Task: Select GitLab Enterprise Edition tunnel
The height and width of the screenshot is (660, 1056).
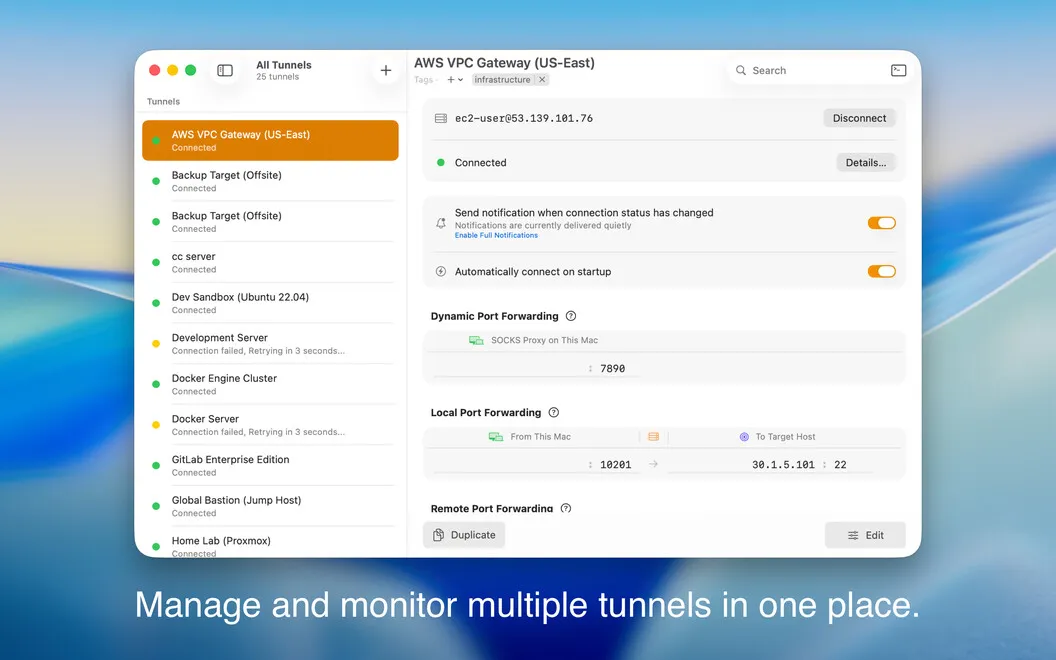Action: point(270,465)
